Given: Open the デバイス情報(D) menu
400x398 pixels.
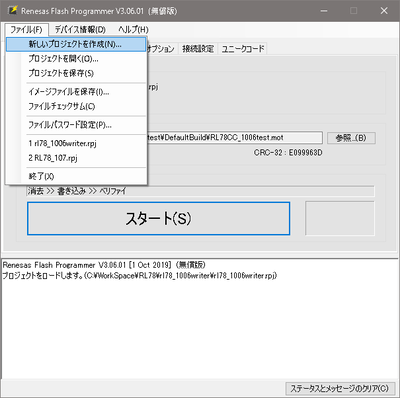Looking at the screenshot, I should [x=80, y=30].
